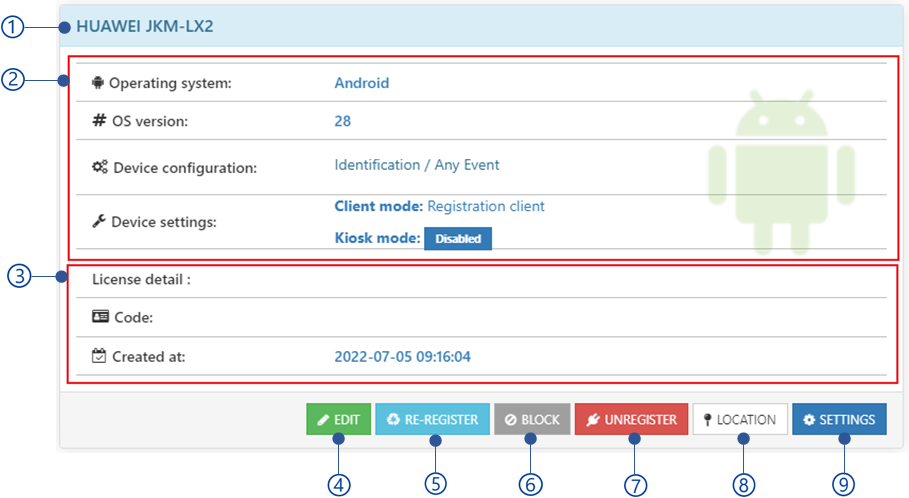Viewport: 909px width, 498px height.
Task: Select the HUAWEI JKM-LX2 device title
Action: [145, 26]
